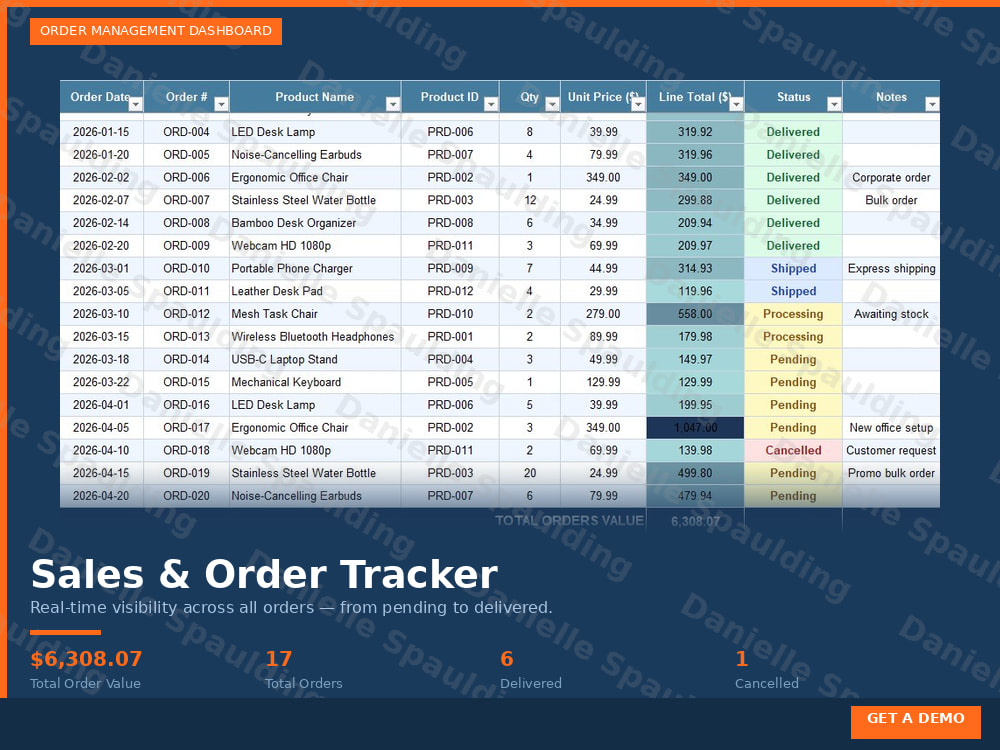Click the Ergonomic Office Chair cell for ORD-006
This screenshot has width=1000, height=750.
click(315, 178)
